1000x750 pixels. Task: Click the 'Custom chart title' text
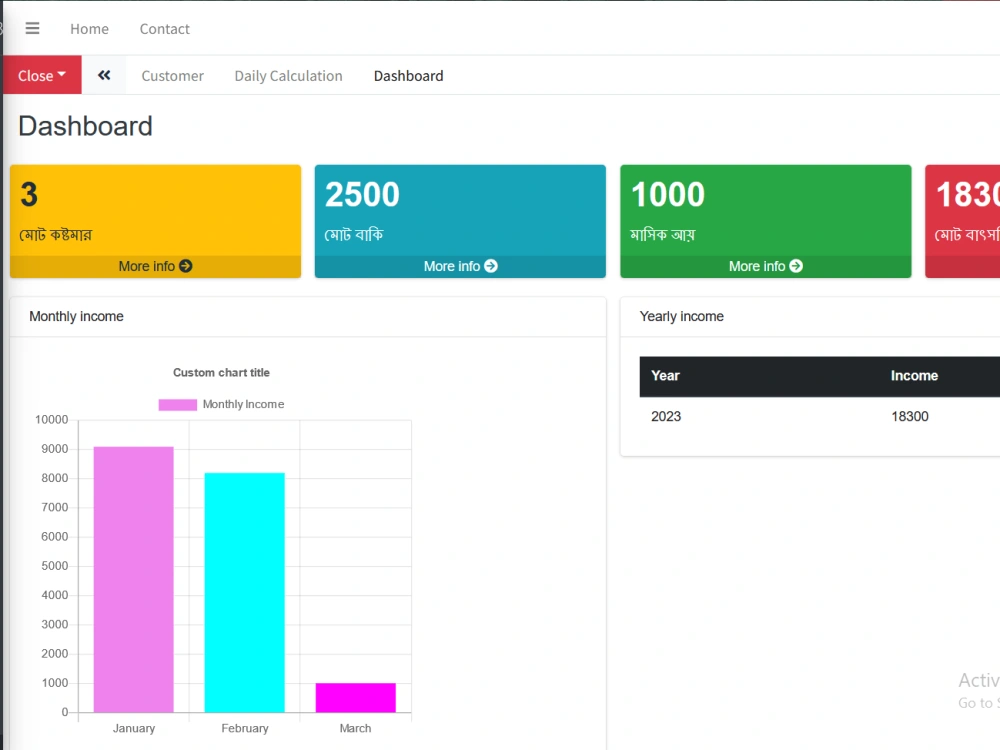221,372
